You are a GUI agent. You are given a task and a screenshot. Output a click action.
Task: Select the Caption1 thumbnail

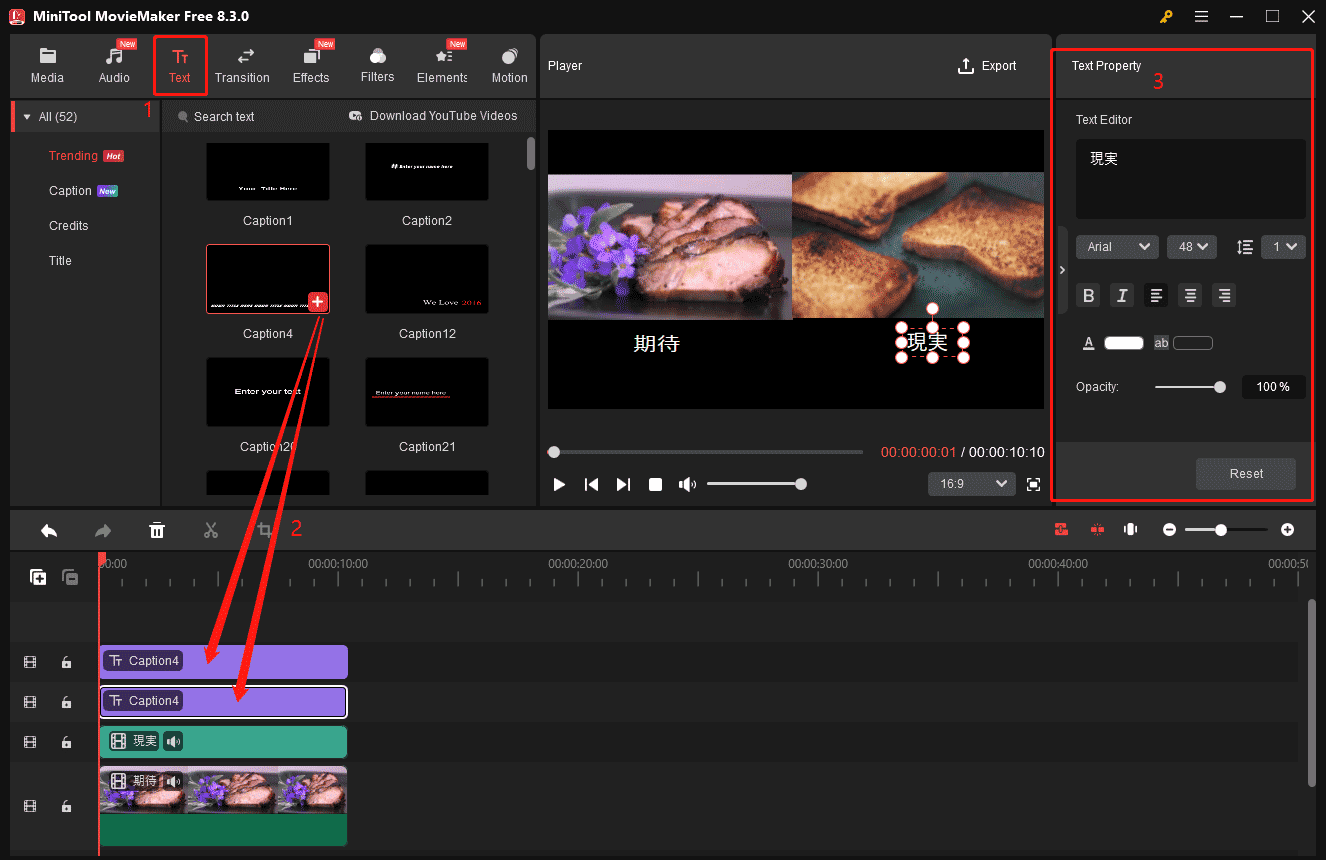[x=268, y=171]
